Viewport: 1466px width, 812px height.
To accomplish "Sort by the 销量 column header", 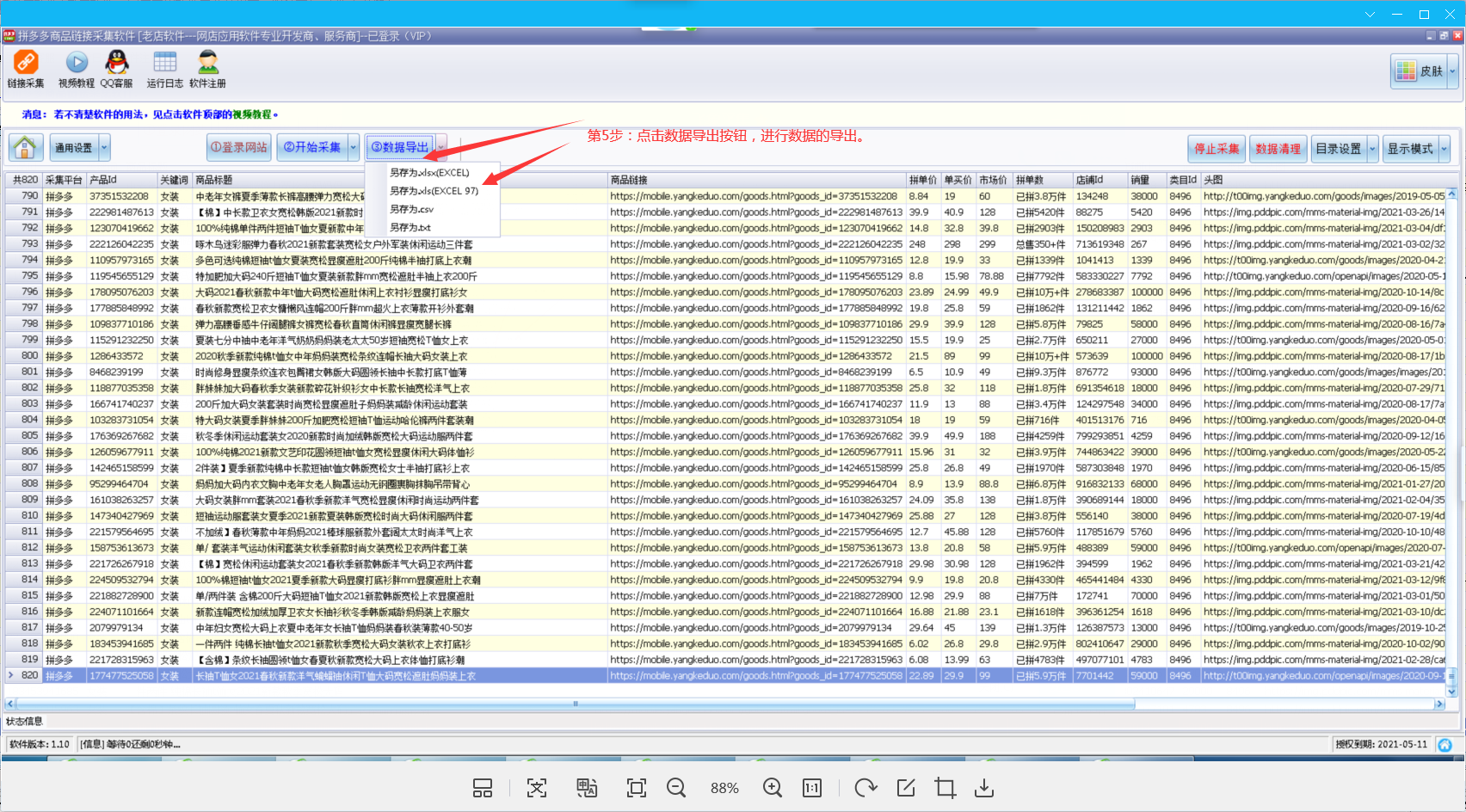I will [x=1147, y=180].
